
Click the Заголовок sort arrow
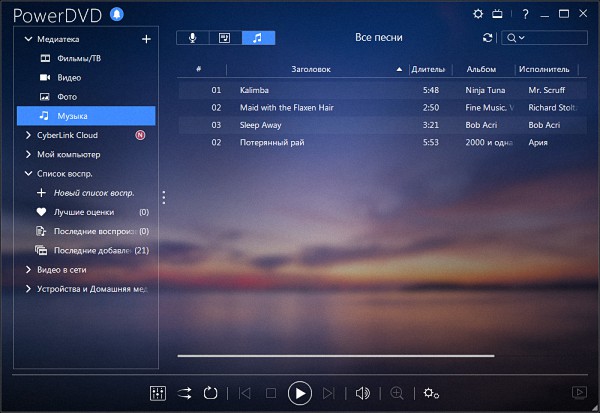399,69
